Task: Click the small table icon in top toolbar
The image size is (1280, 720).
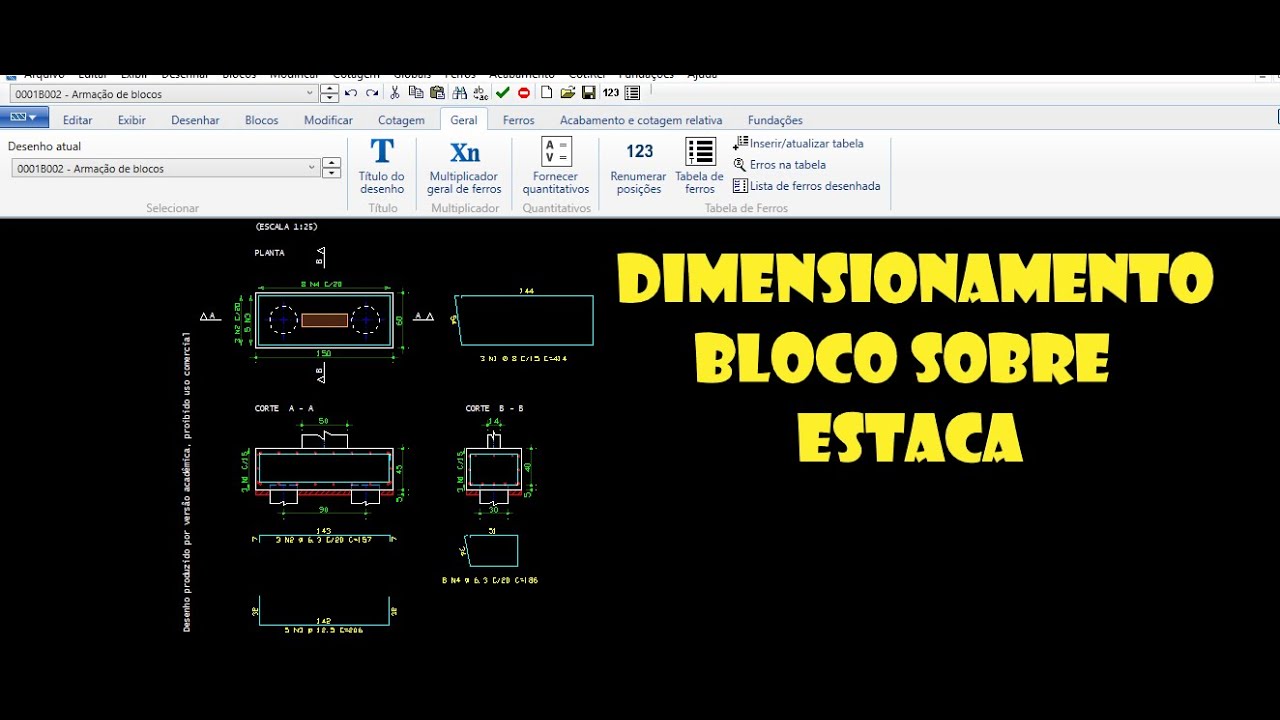Action: pyautogui.click(x=632, y=93)
